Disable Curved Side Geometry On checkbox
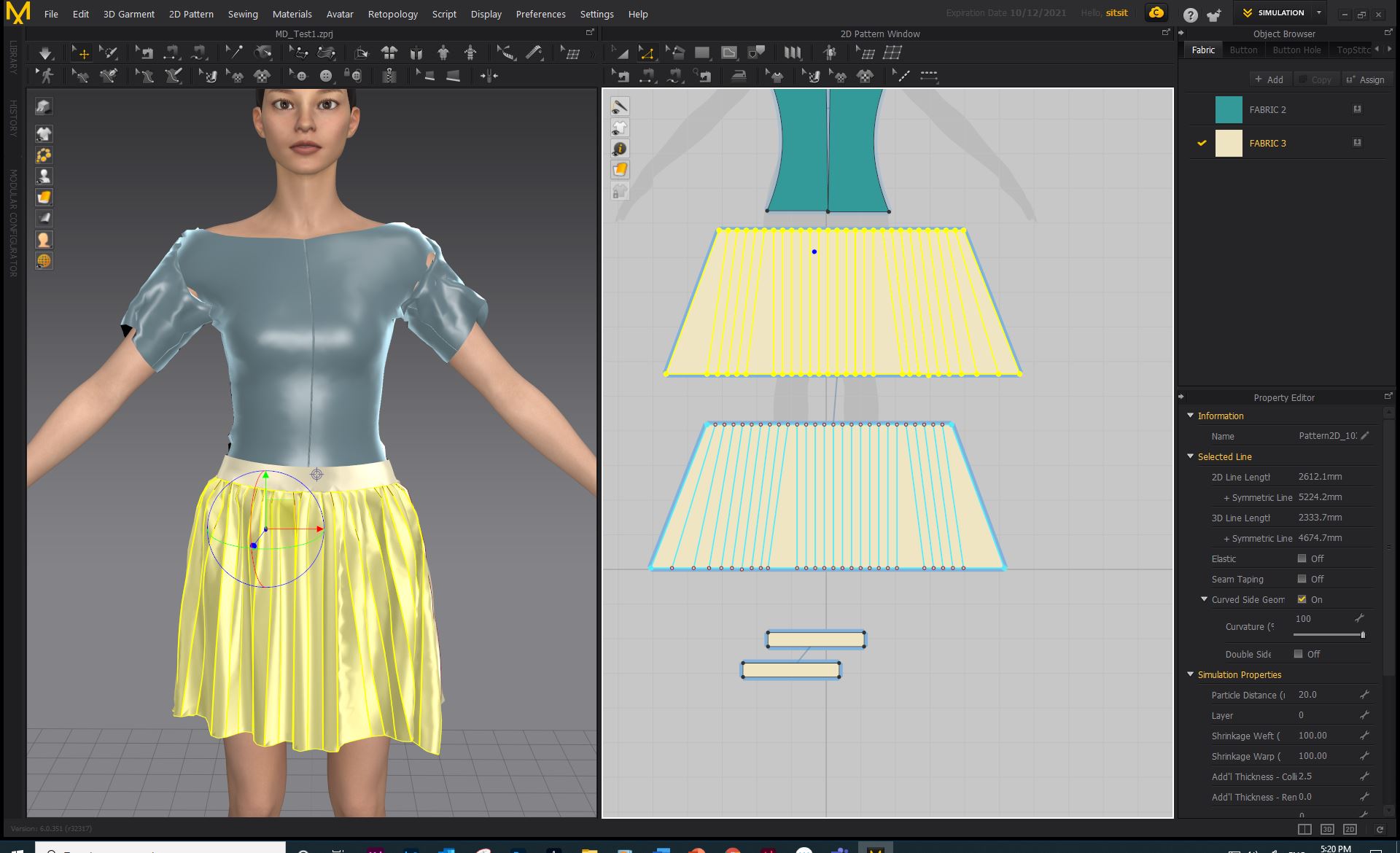 1302,599
